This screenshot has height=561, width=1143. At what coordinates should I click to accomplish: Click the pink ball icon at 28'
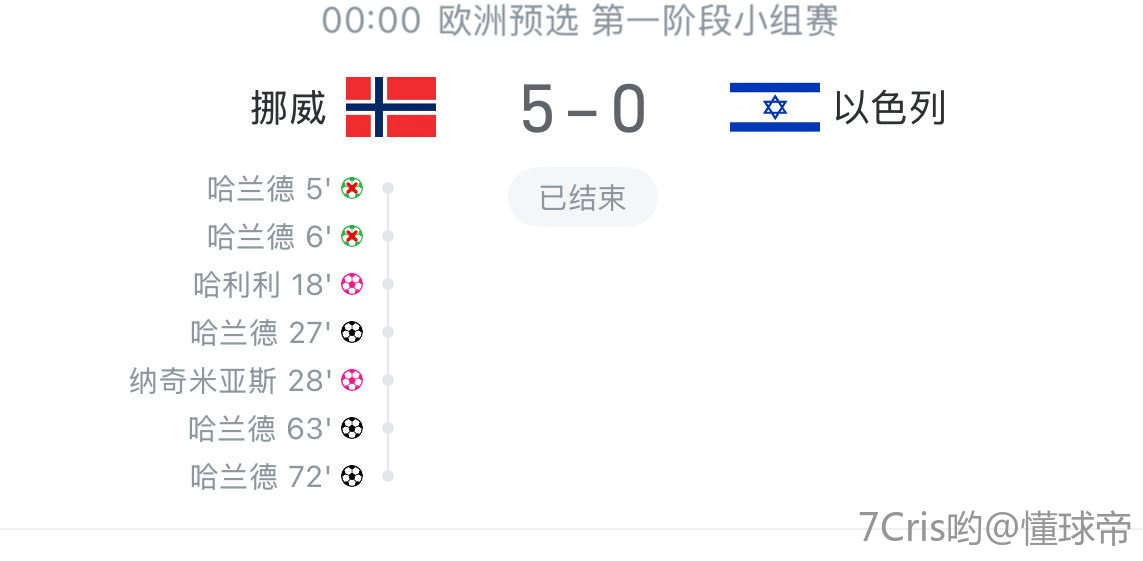tap(351, 380)
